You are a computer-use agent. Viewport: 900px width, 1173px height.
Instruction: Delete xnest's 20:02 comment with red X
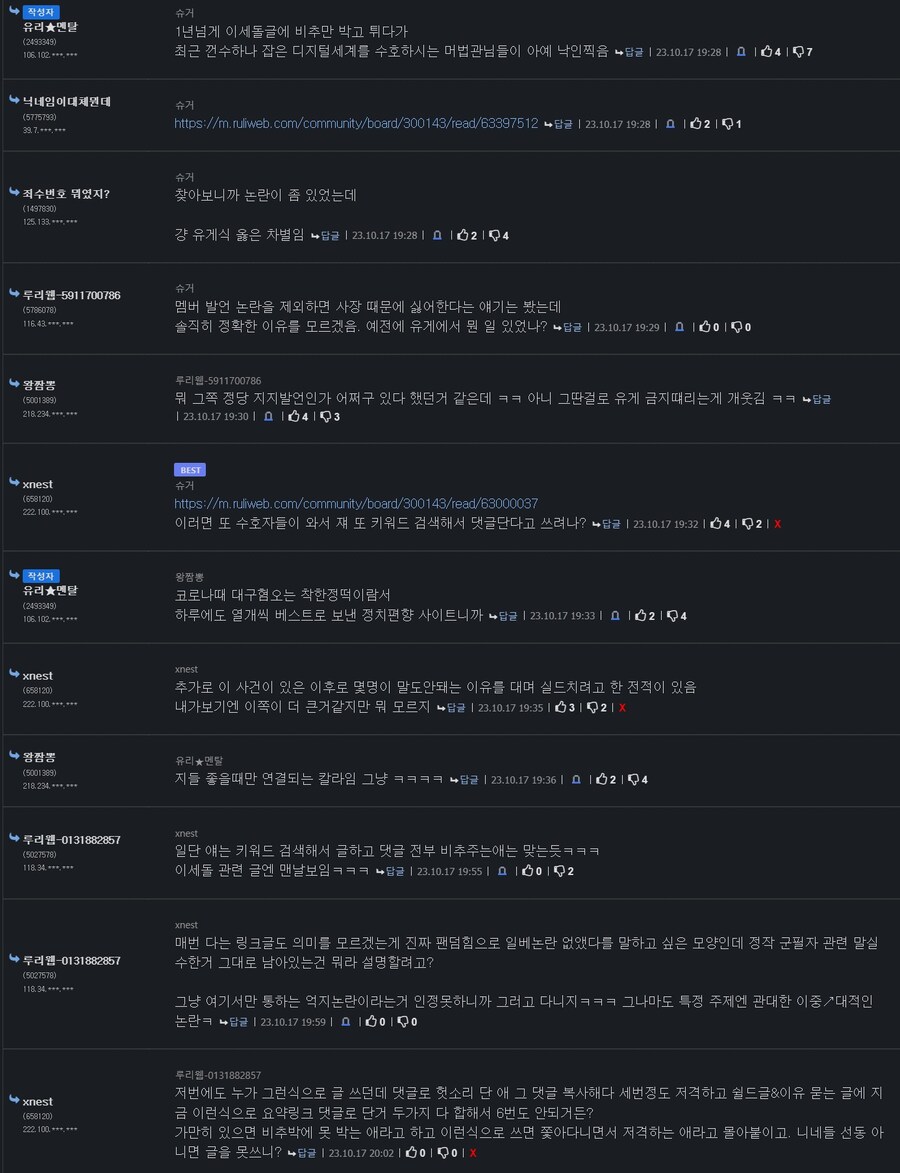pyautogui.click(x=473, y=1153)
